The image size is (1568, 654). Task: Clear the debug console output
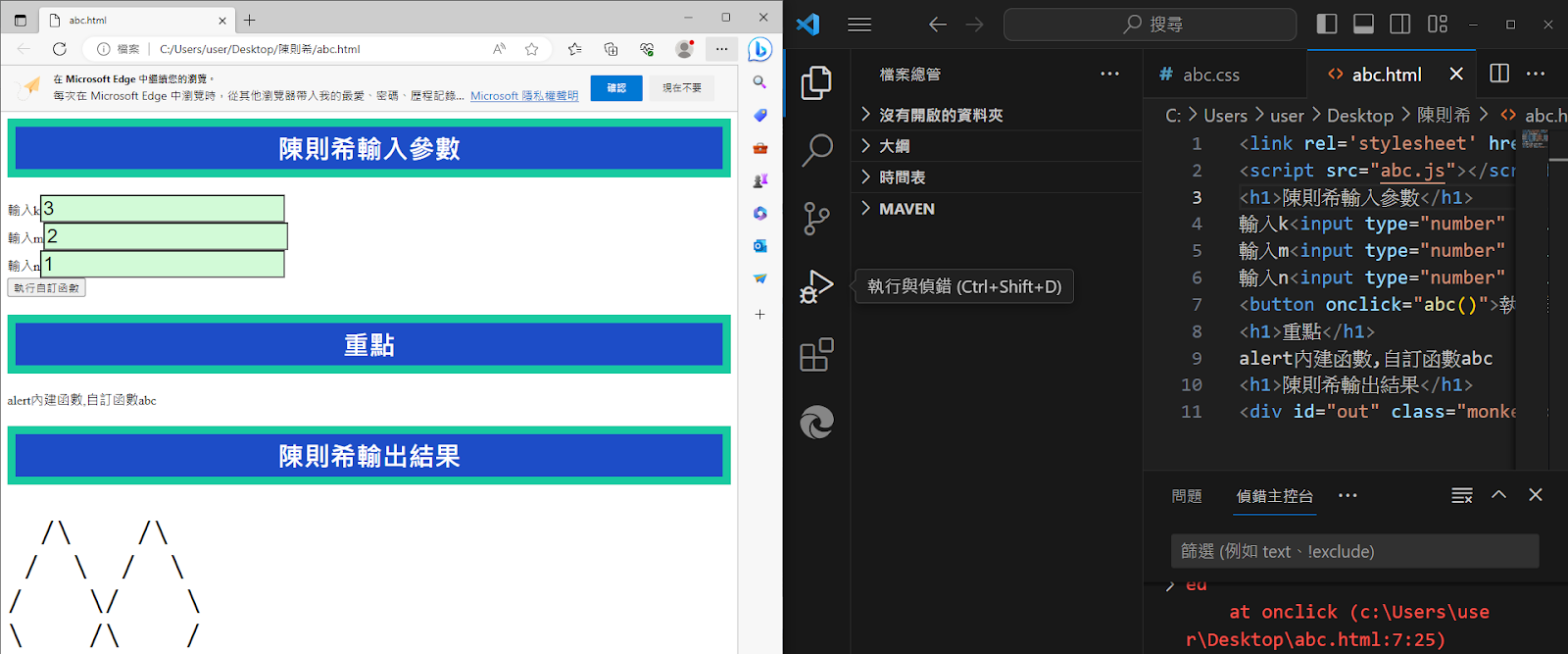point(1462,496)
